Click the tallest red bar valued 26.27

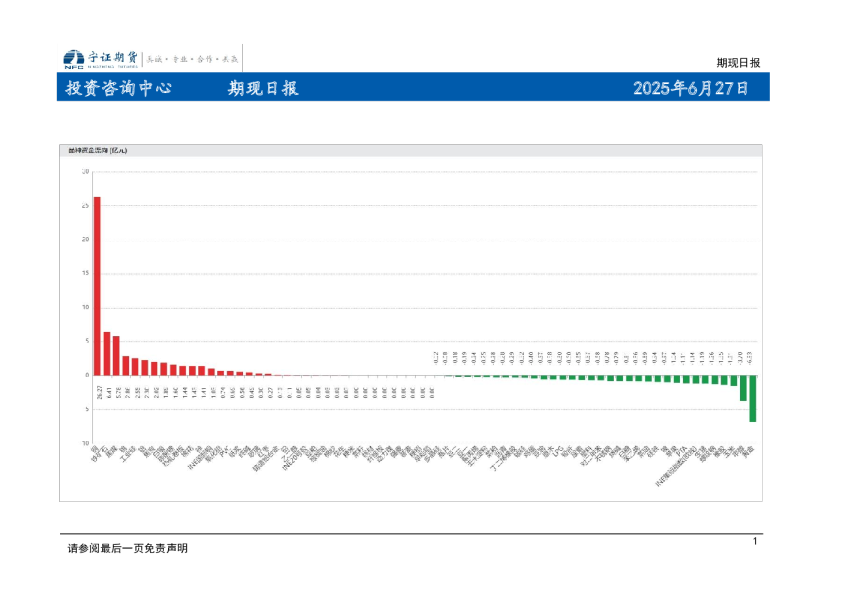pos(97,286)
